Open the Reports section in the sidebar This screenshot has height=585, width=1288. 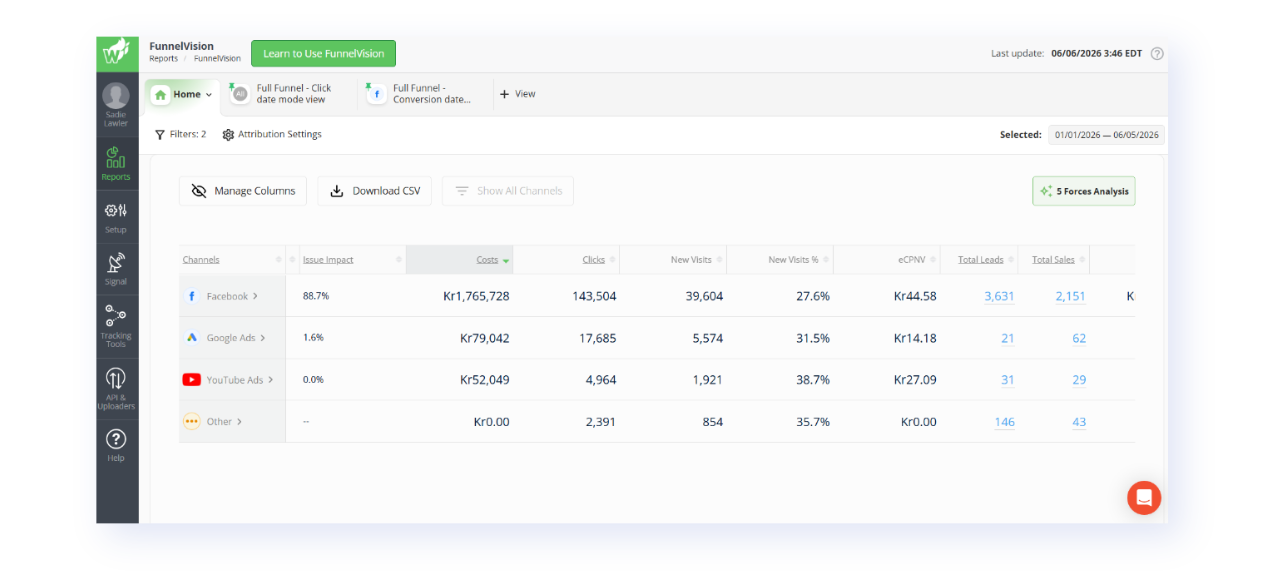click(116, 164)
